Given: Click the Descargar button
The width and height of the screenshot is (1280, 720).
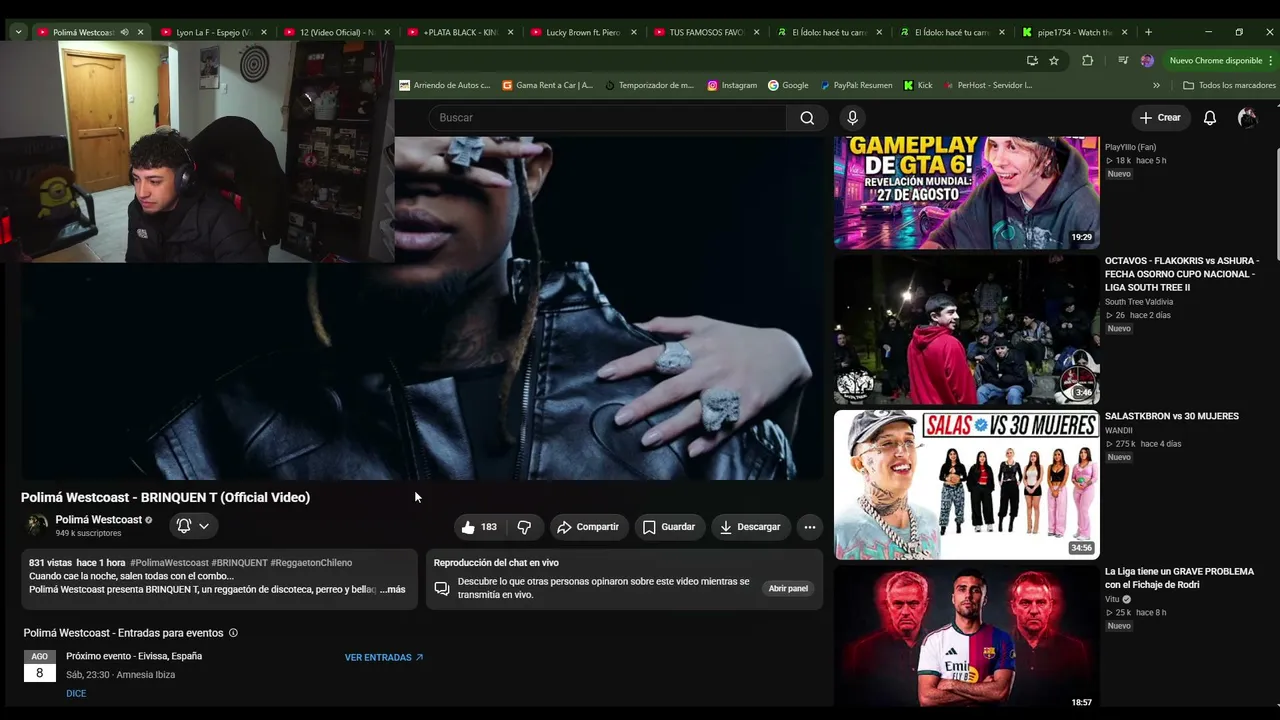Looking at the screenshot, I should pos(750,527).
